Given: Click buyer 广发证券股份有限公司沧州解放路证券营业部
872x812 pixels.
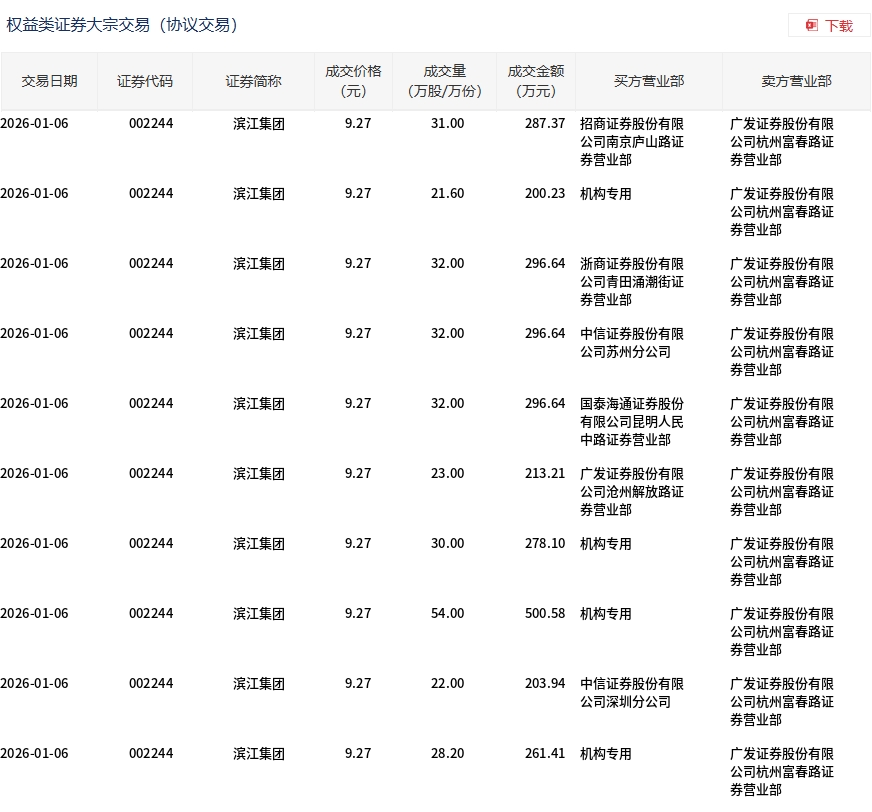Looking at the screenshot, I should [632, 492].
